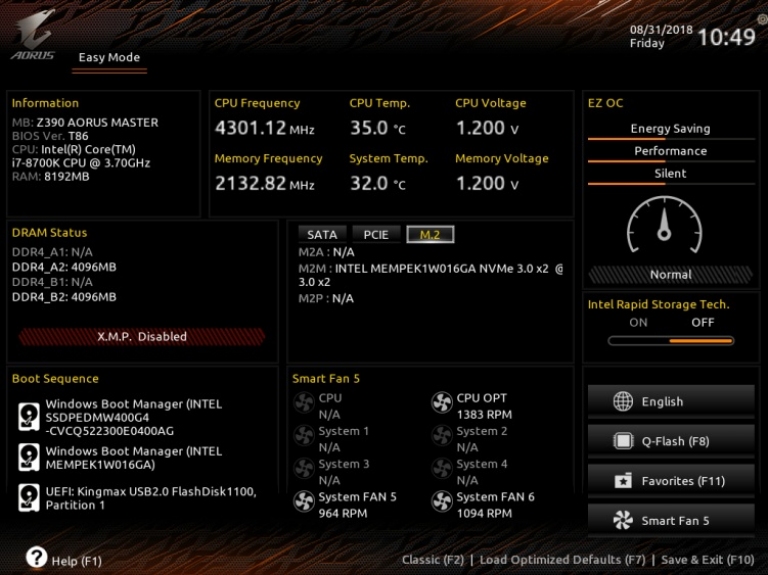The height and width of the screenshot is (575, 768).
Task: Click the BIOS Ver. T86 line
Action: pos(50,136)
